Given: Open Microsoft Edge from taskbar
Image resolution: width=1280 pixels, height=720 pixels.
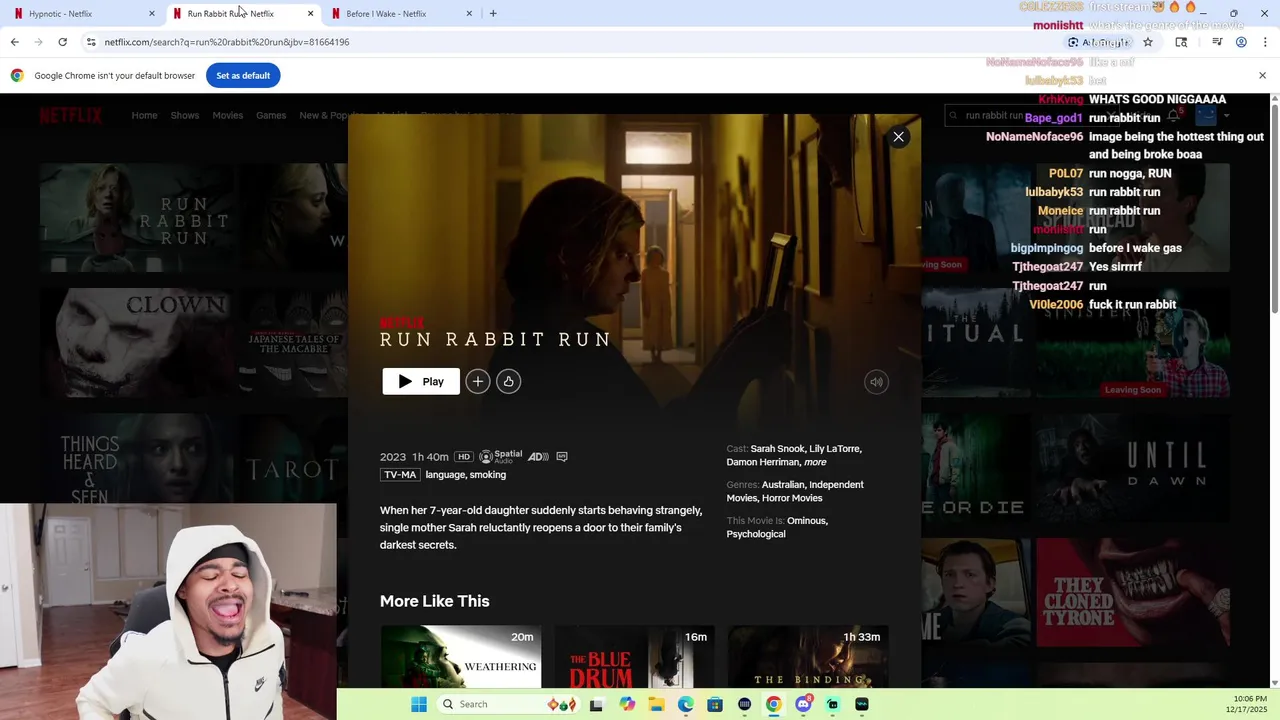Looking at the screenshot, I should [685, 704].
